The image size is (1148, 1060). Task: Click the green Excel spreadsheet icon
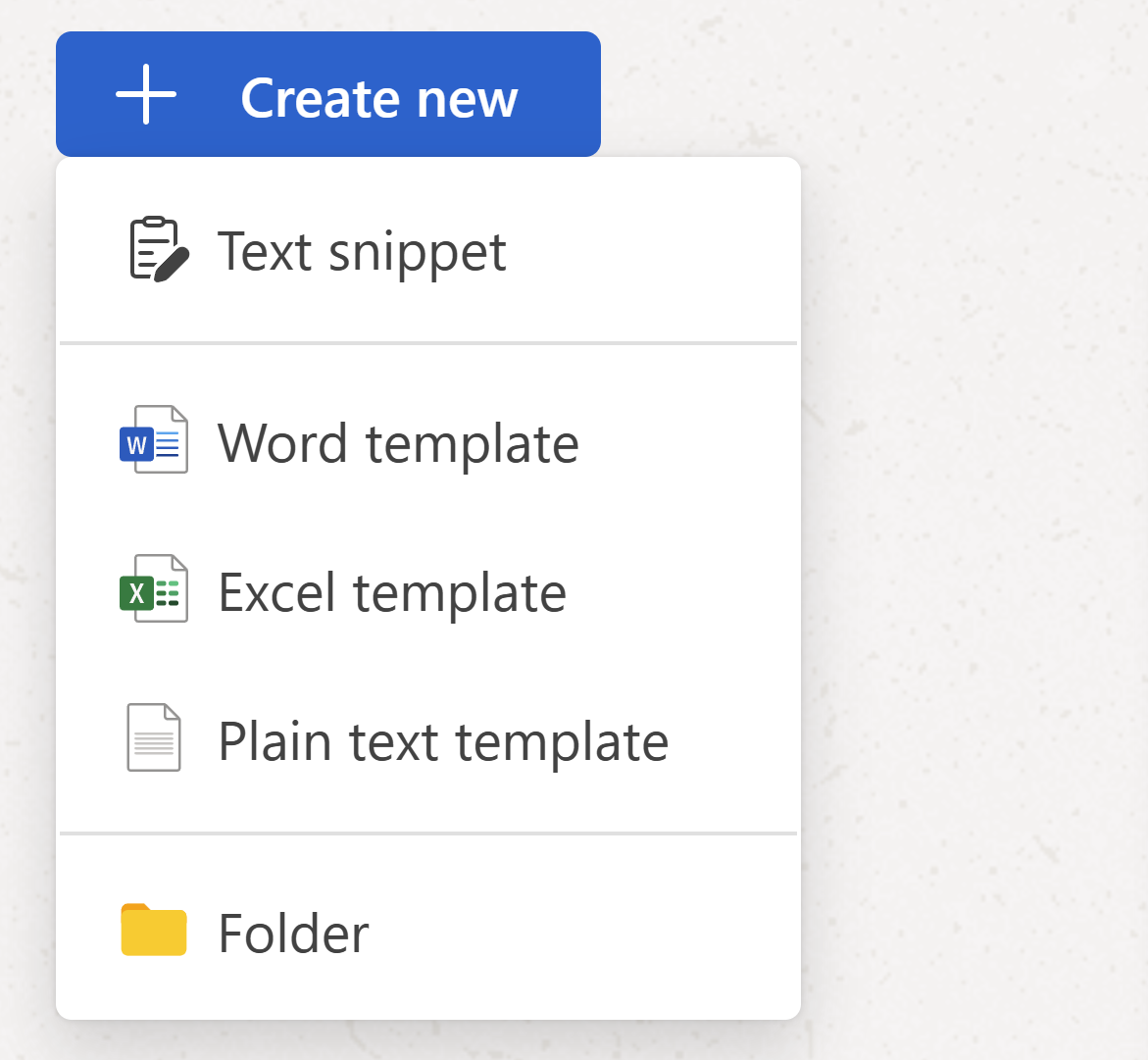pyautogui.click(x=154, y=589)
